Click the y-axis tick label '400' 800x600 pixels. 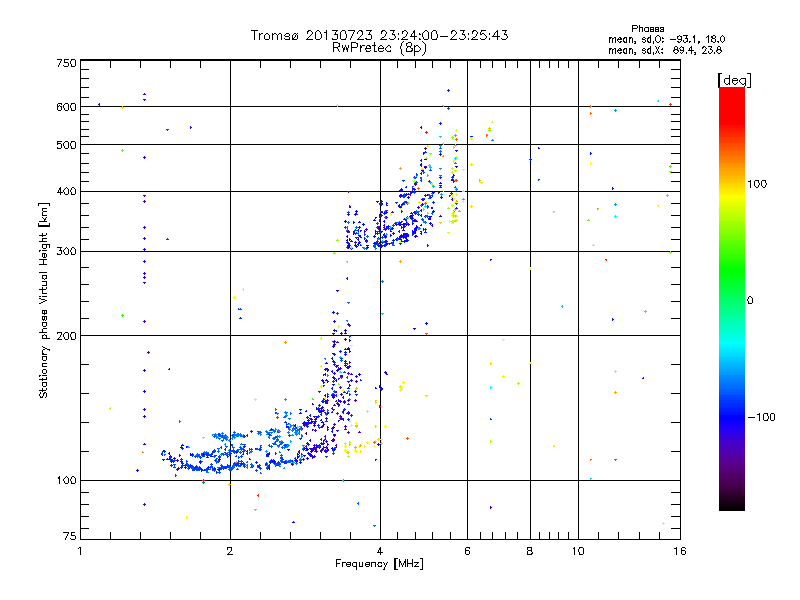66,191
